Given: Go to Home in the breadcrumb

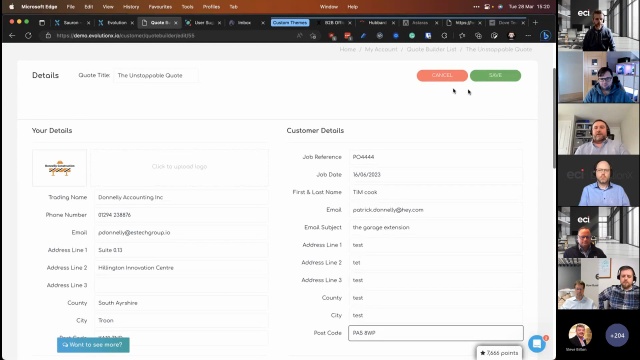Looking at the screenshot, I should pyautogui.click(x=348, y=49).
